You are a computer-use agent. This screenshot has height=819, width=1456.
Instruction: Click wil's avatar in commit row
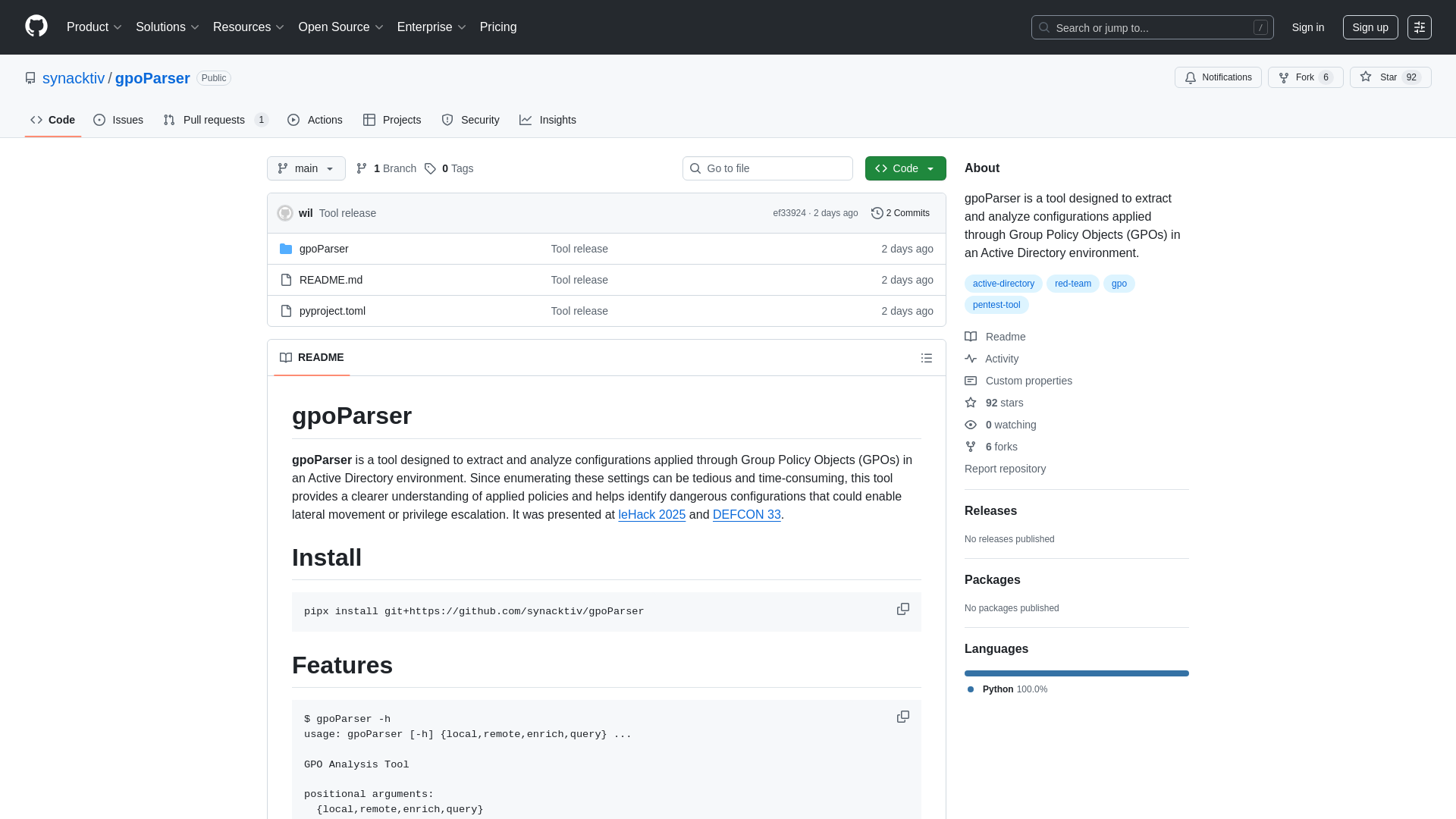coord(285,213)
